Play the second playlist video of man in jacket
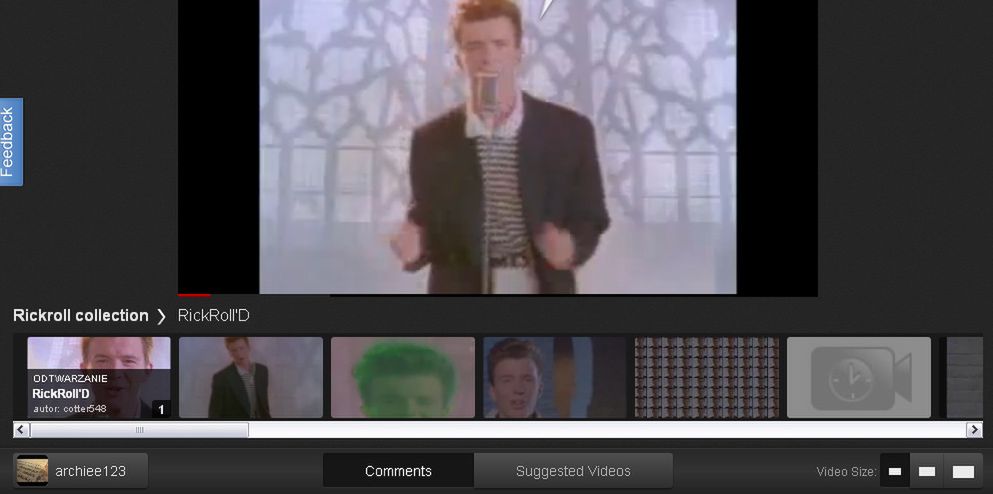This screenshot has width=993, height=494. tap(251, 377)
